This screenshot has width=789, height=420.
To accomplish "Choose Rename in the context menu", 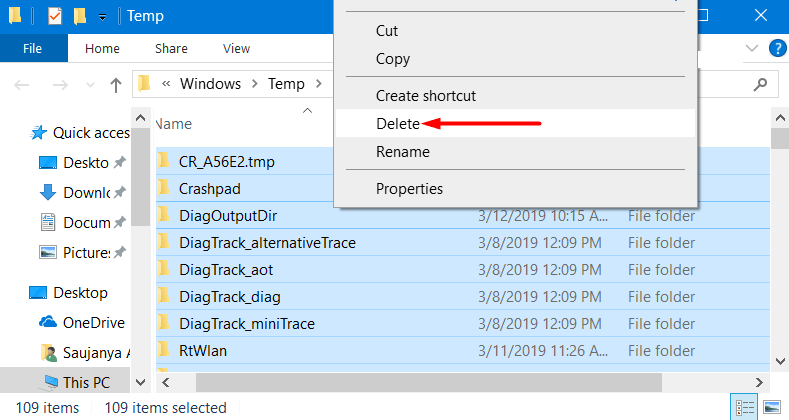I will (x=402, y=152).
